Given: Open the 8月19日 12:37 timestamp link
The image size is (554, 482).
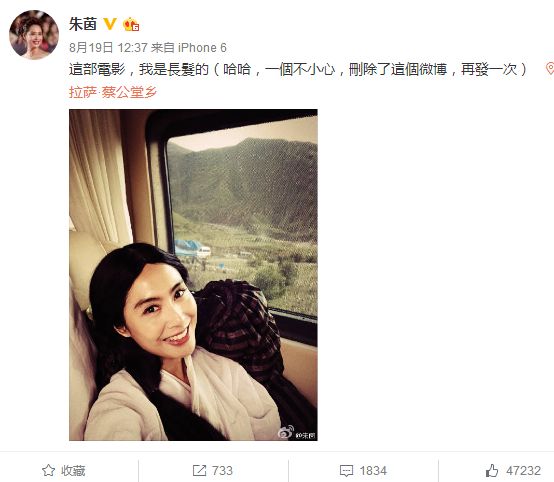Looking at the screenshot, I should point(108,47).
